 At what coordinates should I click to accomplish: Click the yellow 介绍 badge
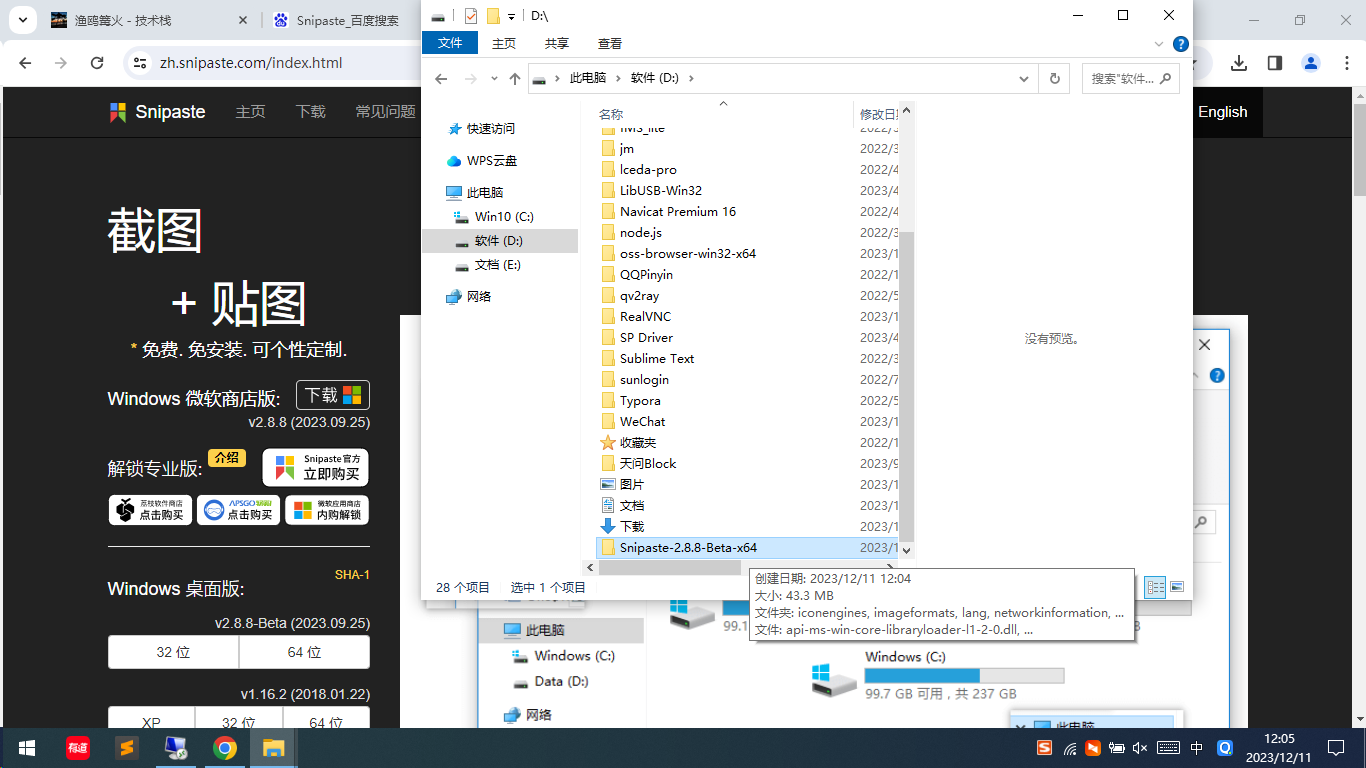[x=227, y=457]
